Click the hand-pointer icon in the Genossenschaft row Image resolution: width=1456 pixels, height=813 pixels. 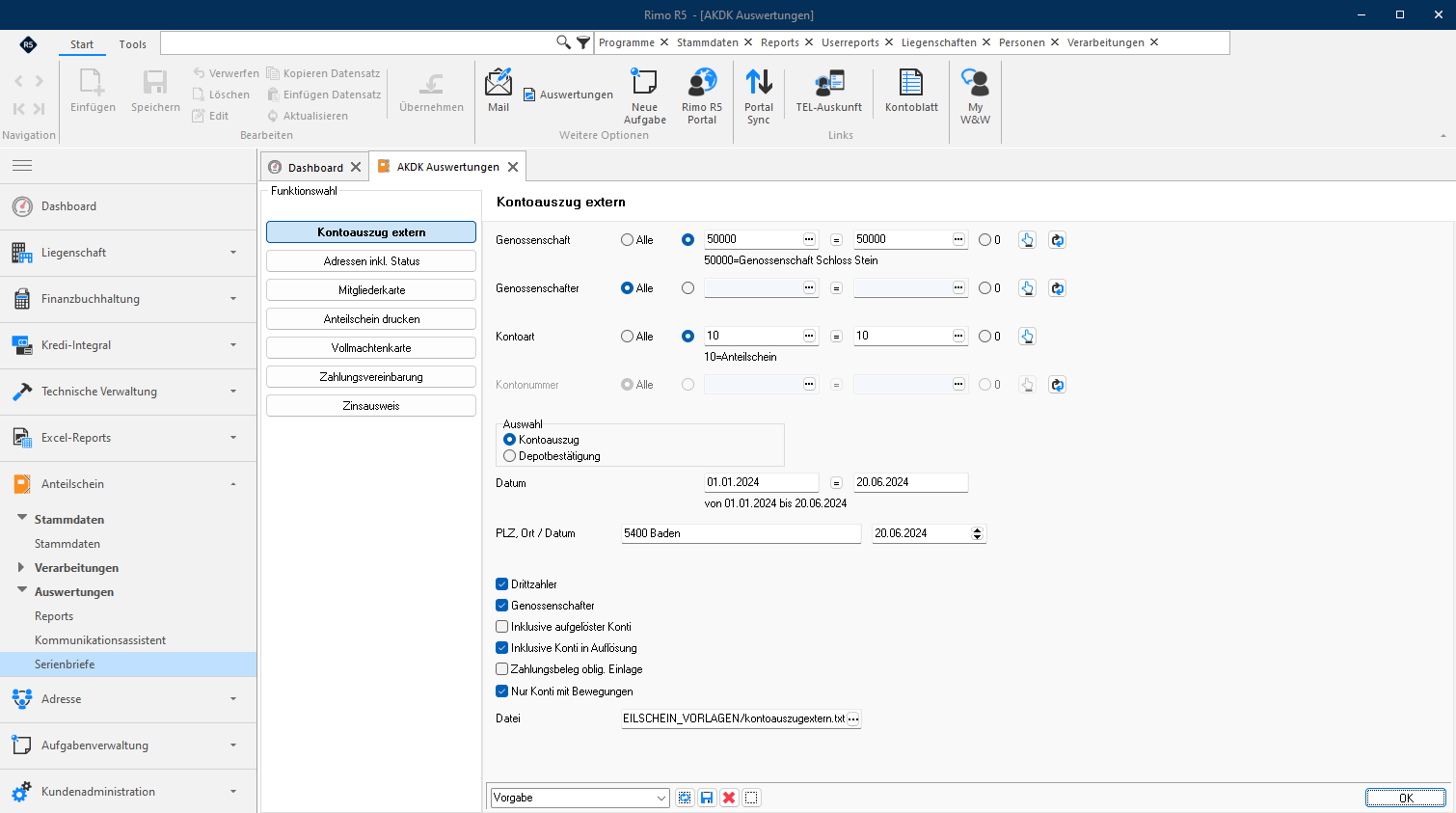(x=1027, y=240)
